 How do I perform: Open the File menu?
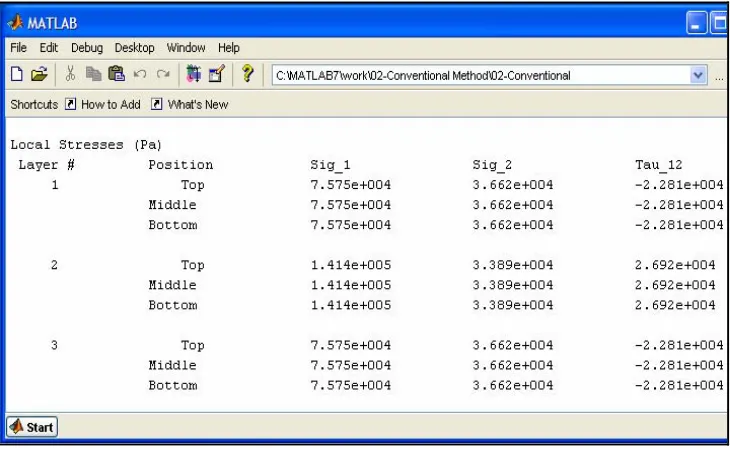point(19,47)
